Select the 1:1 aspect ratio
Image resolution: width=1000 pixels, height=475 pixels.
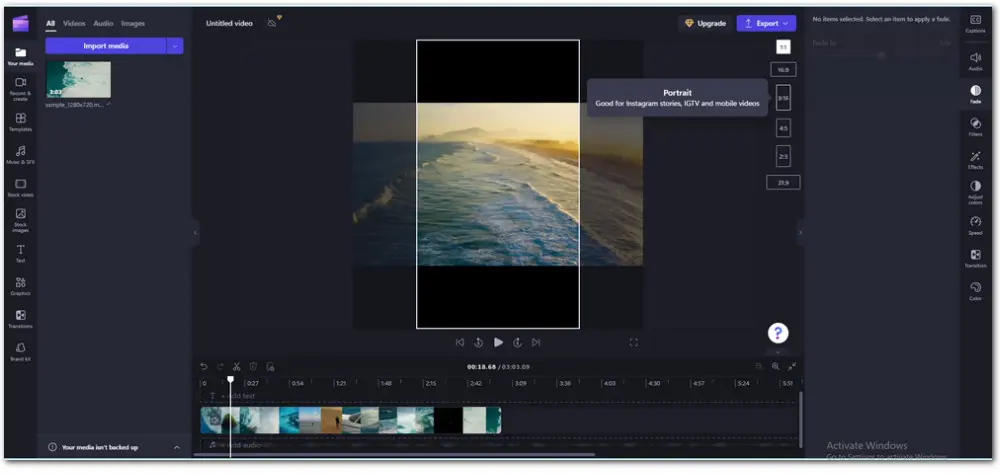pos(783,47)
